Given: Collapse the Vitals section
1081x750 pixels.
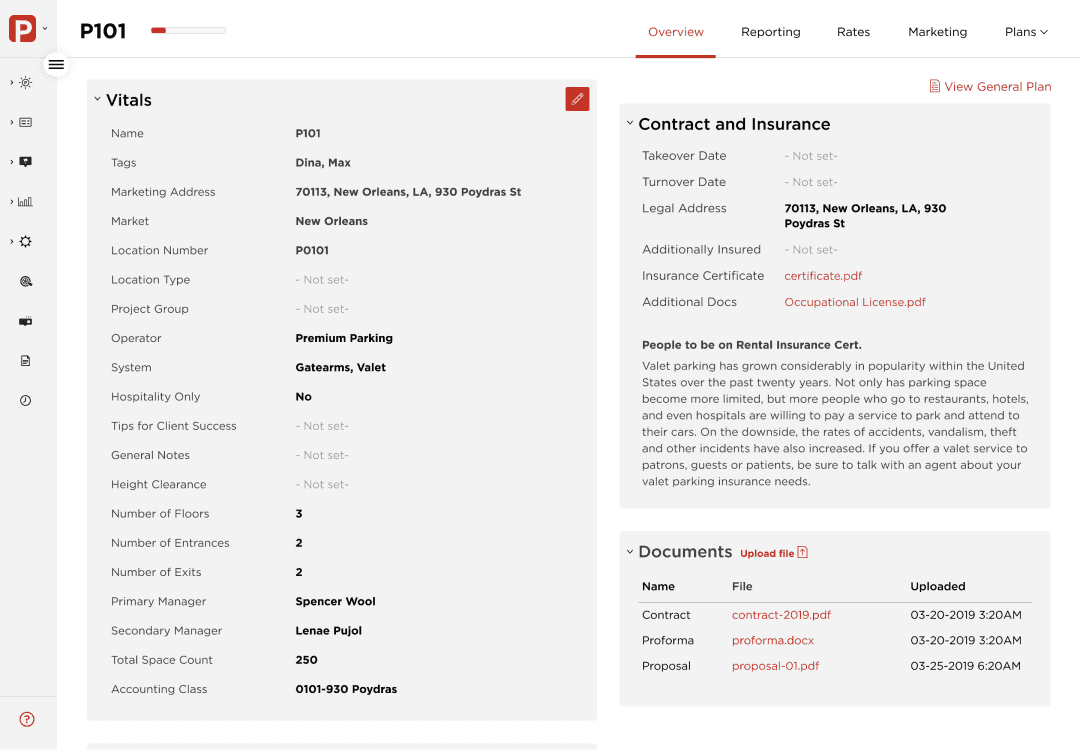Looking at the screenshot, I should click(98, 100).
